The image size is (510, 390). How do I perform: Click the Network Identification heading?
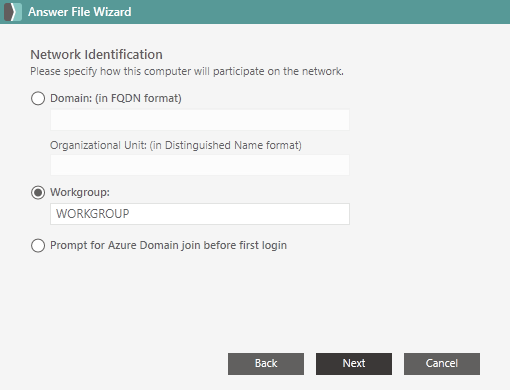click(96, 55)
